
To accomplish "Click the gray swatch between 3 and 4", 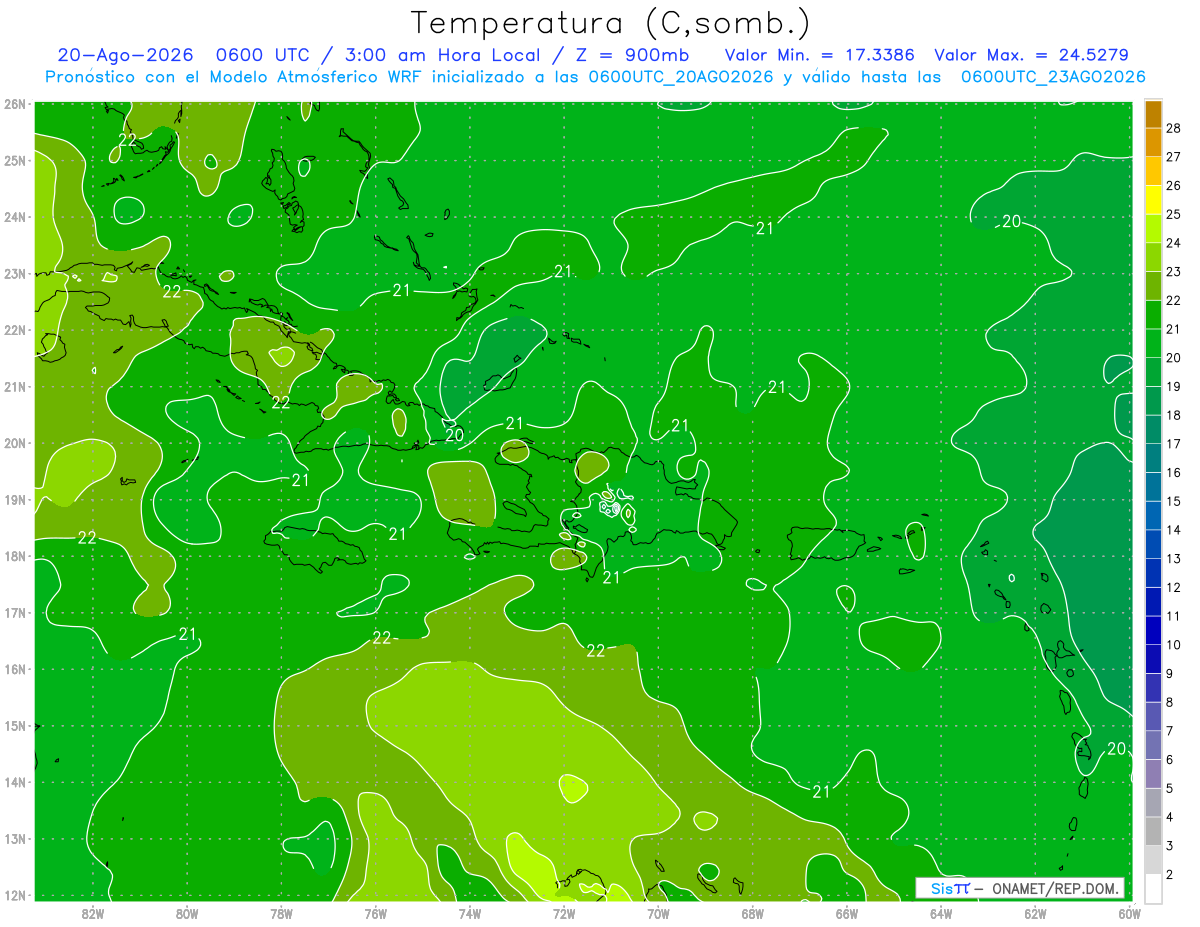I will pyautogui.click(x=1153, y=832).
